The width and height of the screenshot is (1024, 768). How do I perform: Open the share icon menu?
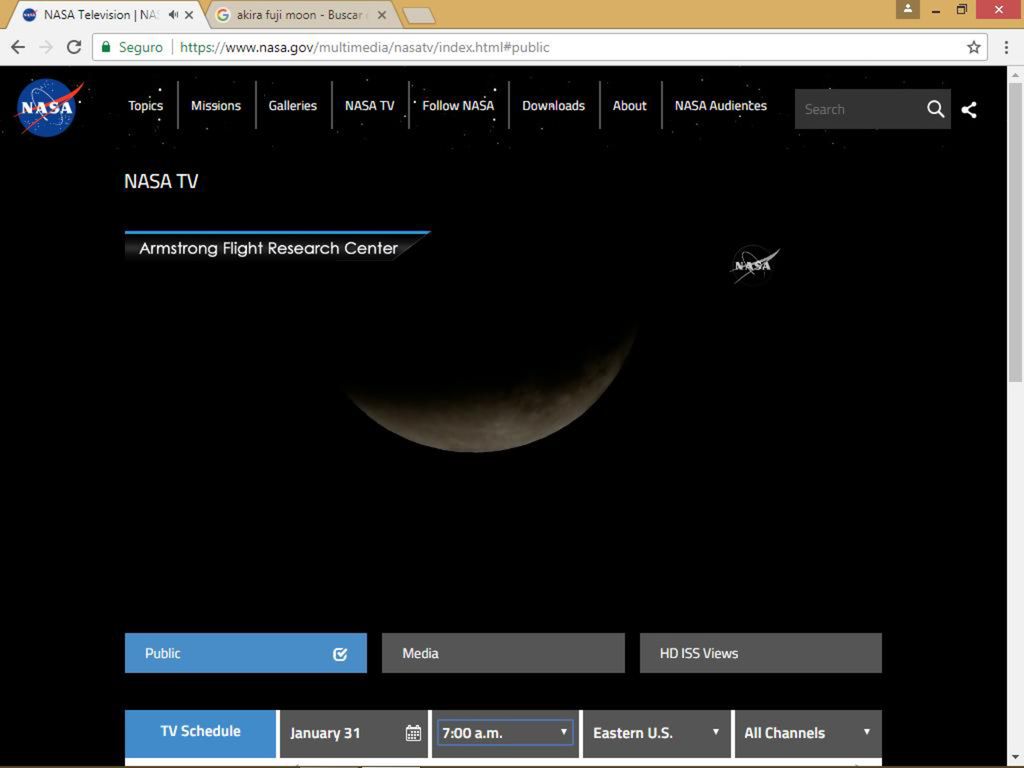(x=969, y=110)
